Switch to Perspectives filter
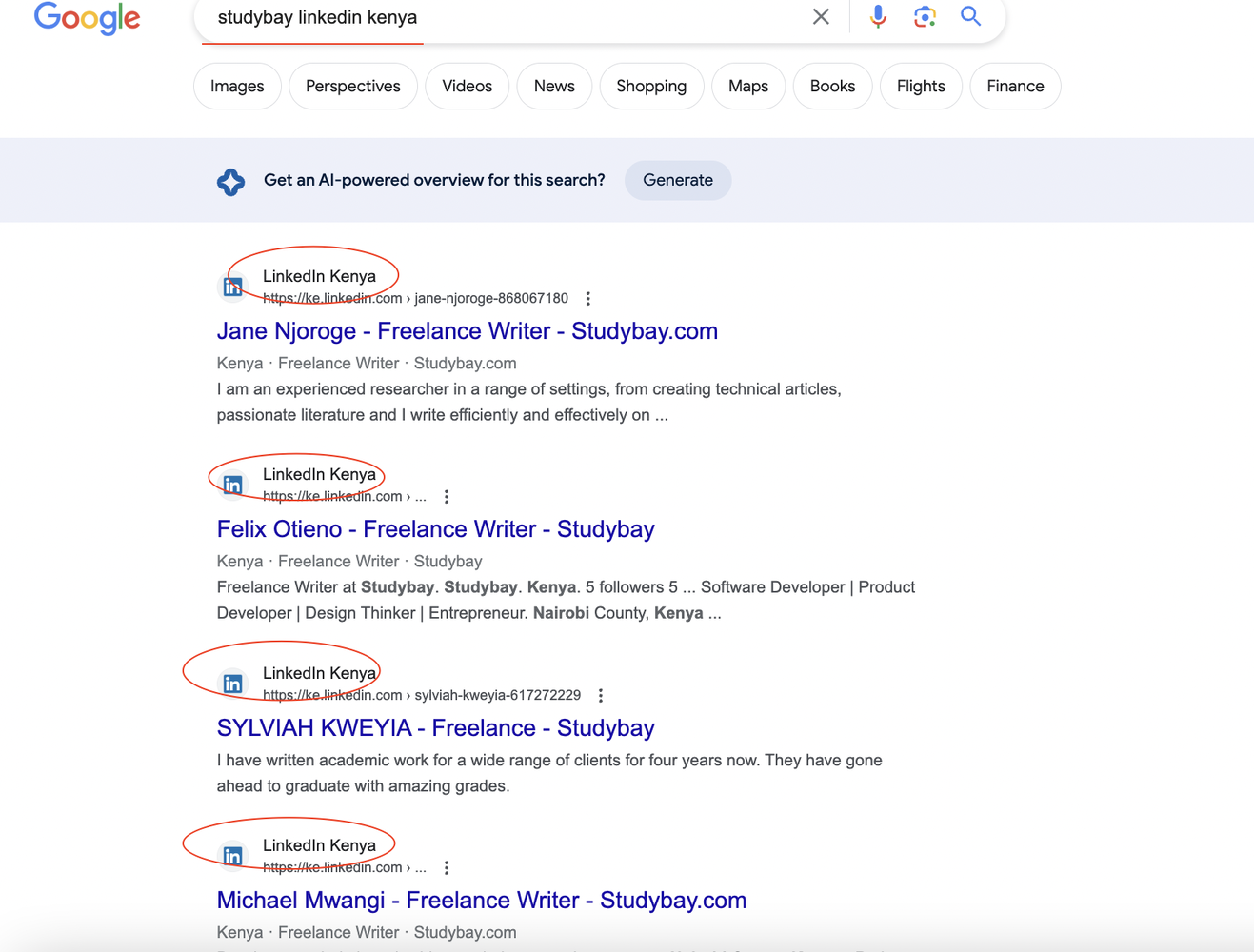Image resolution: width=1254 pixels, height=952 pixels. click(x=353, y=87)
